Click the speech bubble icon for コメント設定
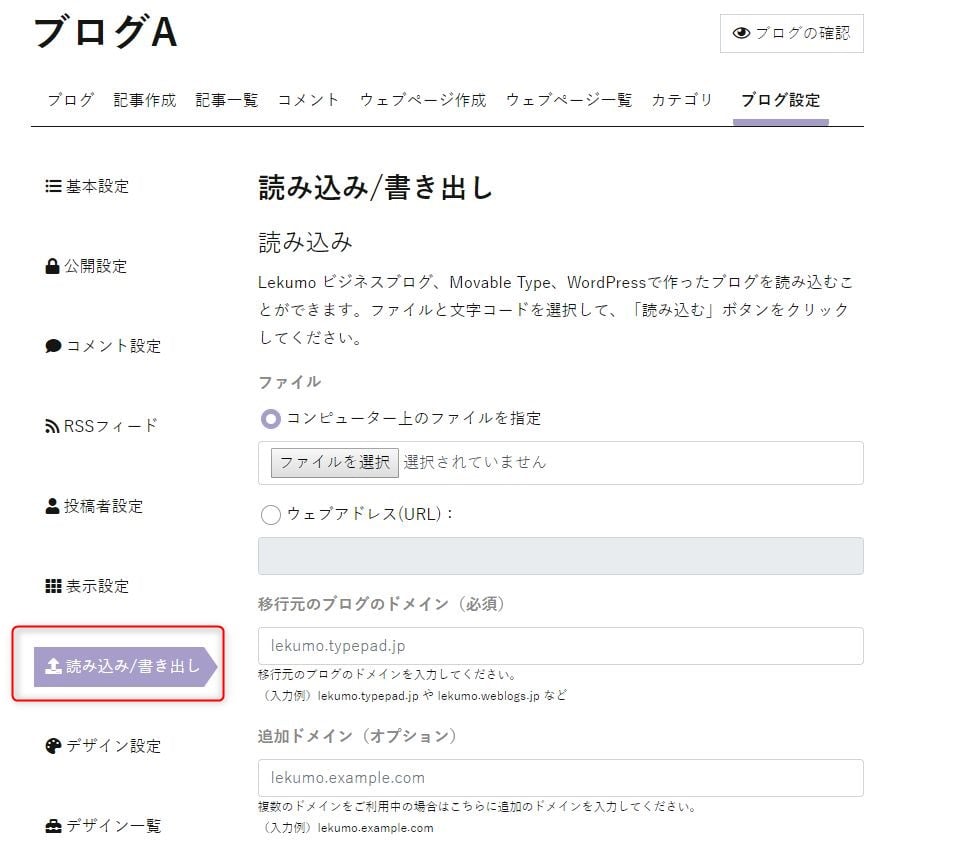 tap(53, 346)
